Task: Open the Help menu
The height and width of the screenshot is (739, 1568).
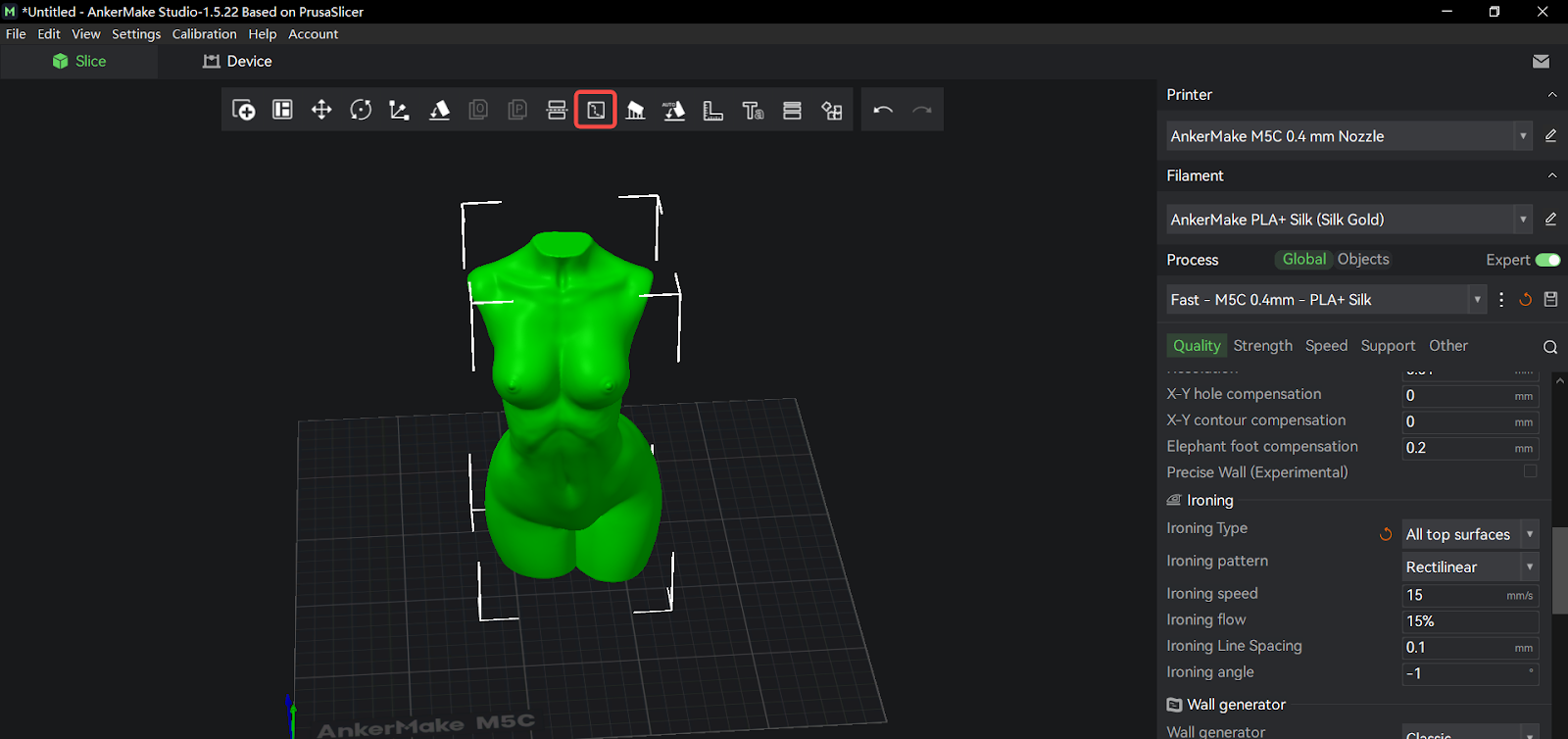Action: tap(262, 33)
